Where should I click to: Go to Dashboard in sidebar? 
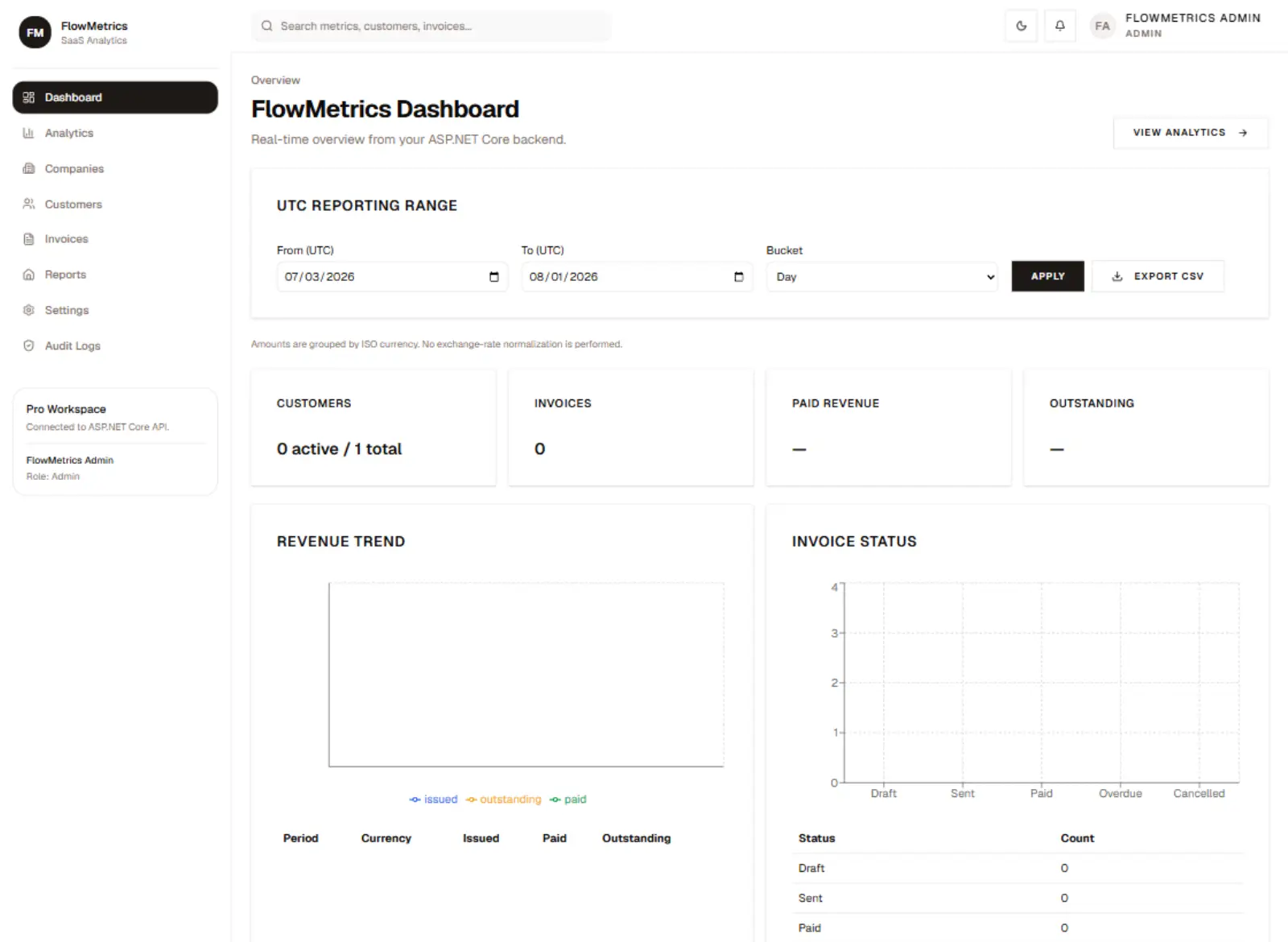pyautogui.click(x=115, y=97)
